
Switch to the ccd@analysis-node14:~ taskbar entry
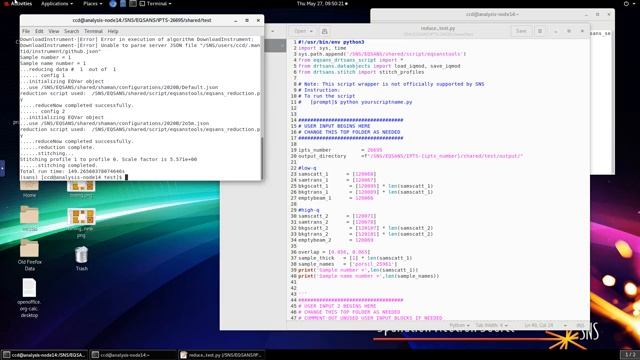pyautogui.click(x=133, y=355)
